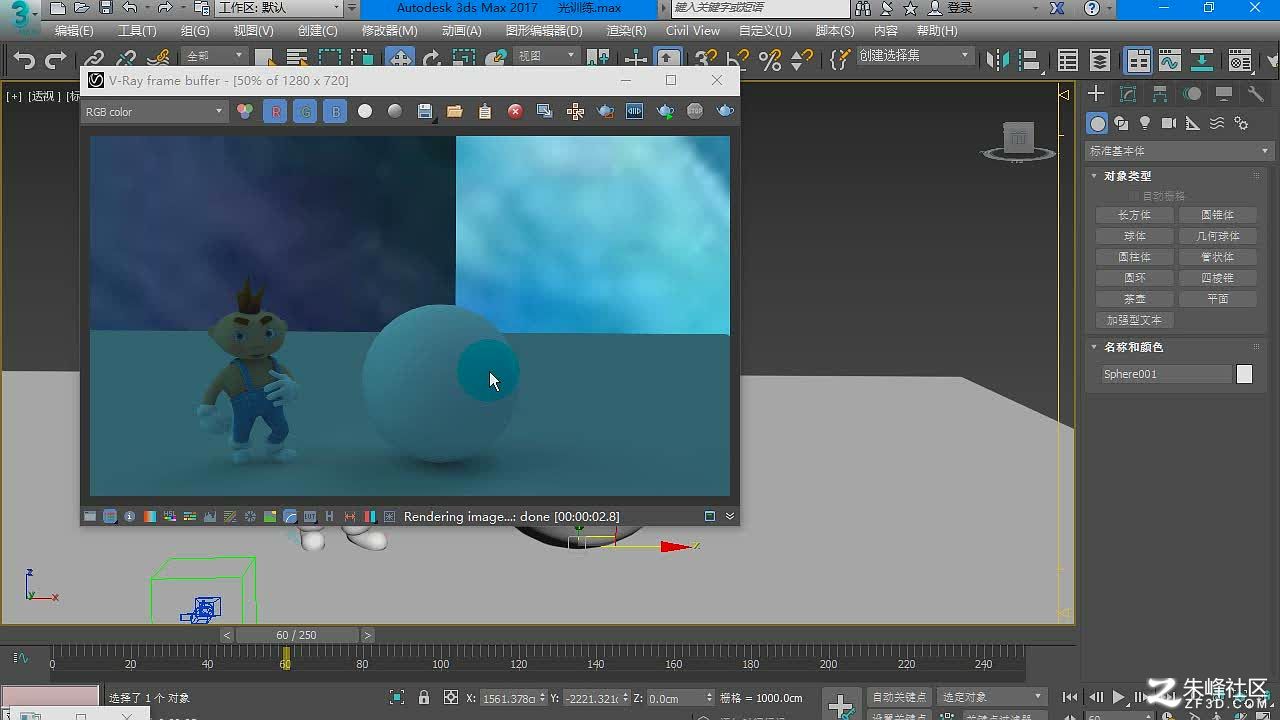Open the 工作区 workspace dropdown
1280x720 pixels.
point(279,8)
